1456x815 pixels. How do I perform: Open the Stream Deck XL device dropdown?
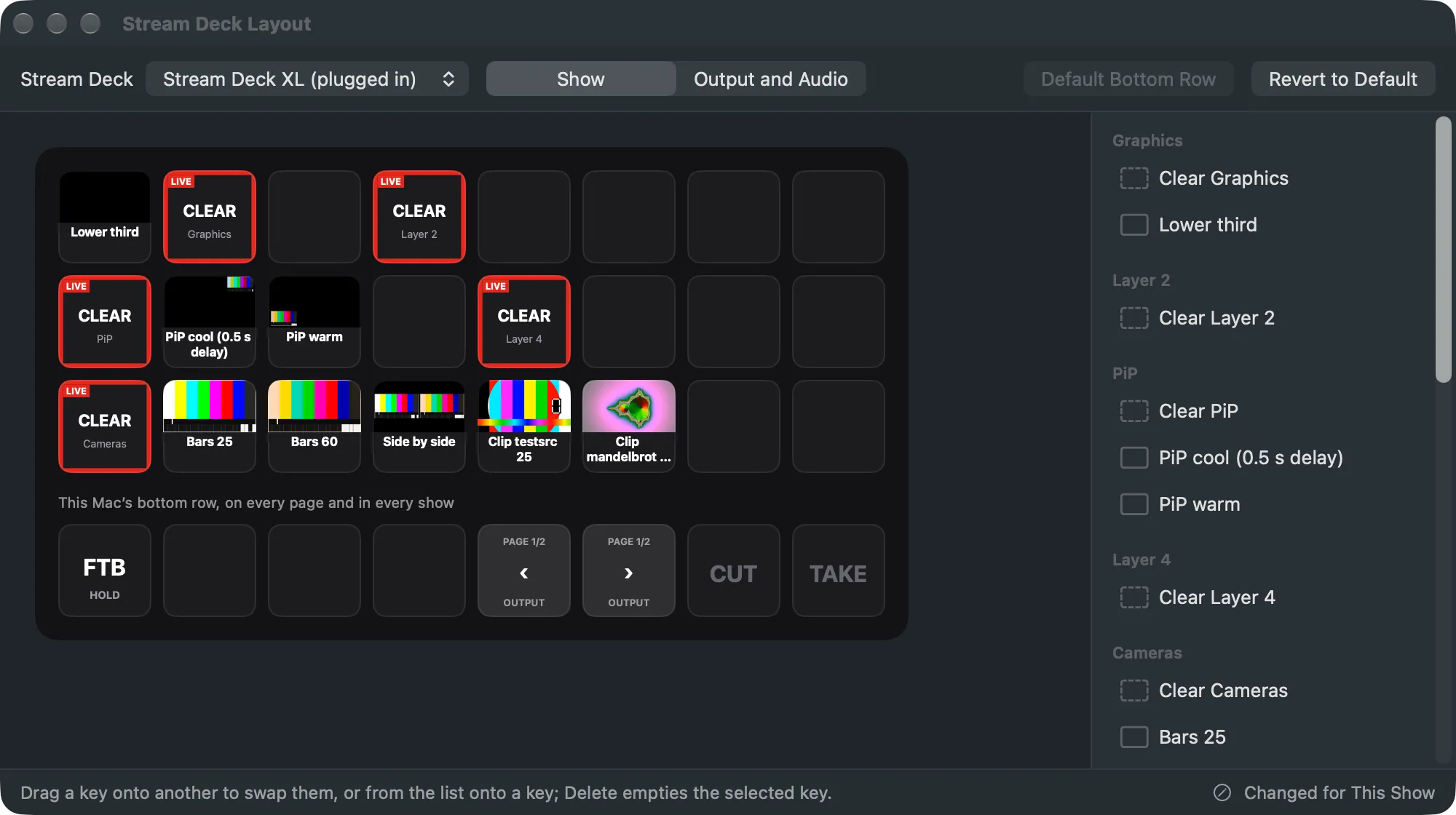[307, 79]
